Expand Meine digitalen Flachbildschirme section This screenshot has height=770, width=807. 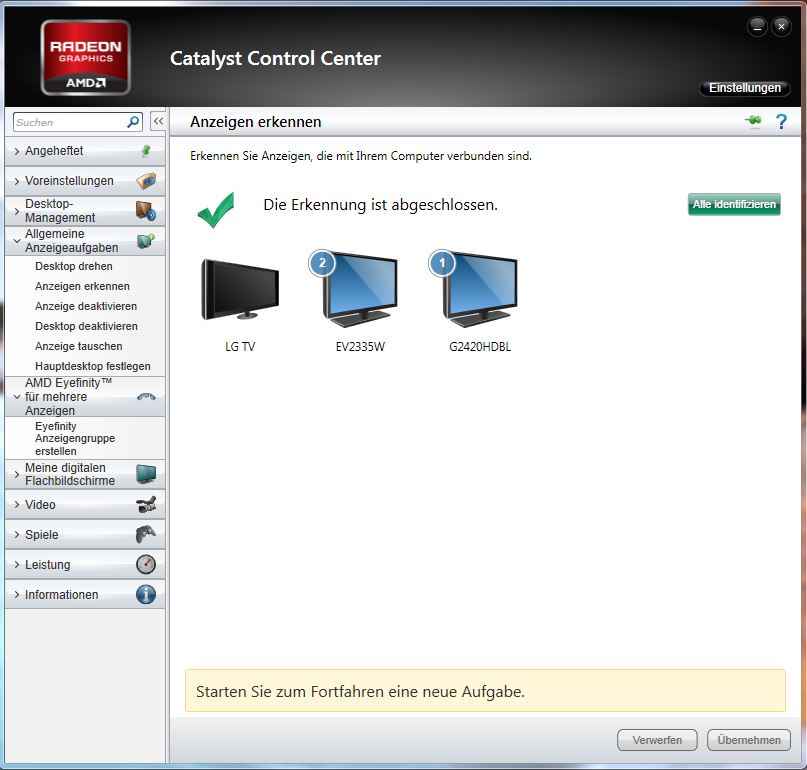coord(17,474)
